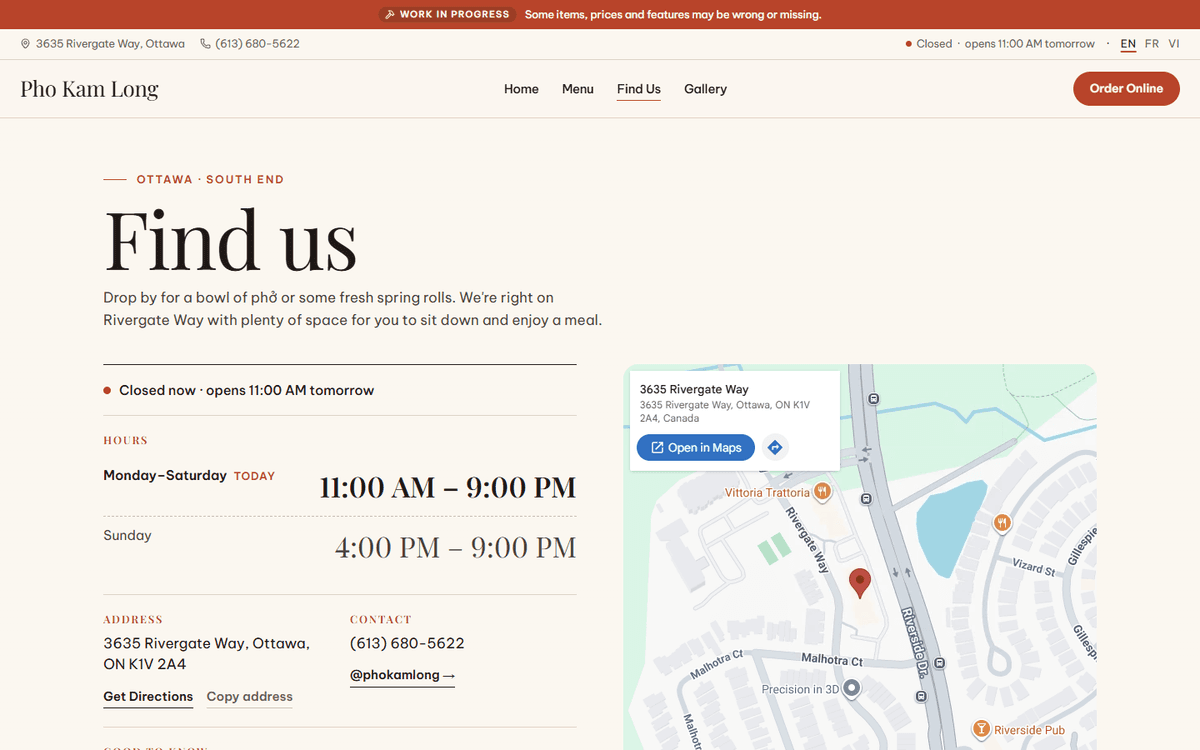Click the Get Directions link
Image resolution: width=1200 pixels, height=750 pixels.
[x=148, y=697]
